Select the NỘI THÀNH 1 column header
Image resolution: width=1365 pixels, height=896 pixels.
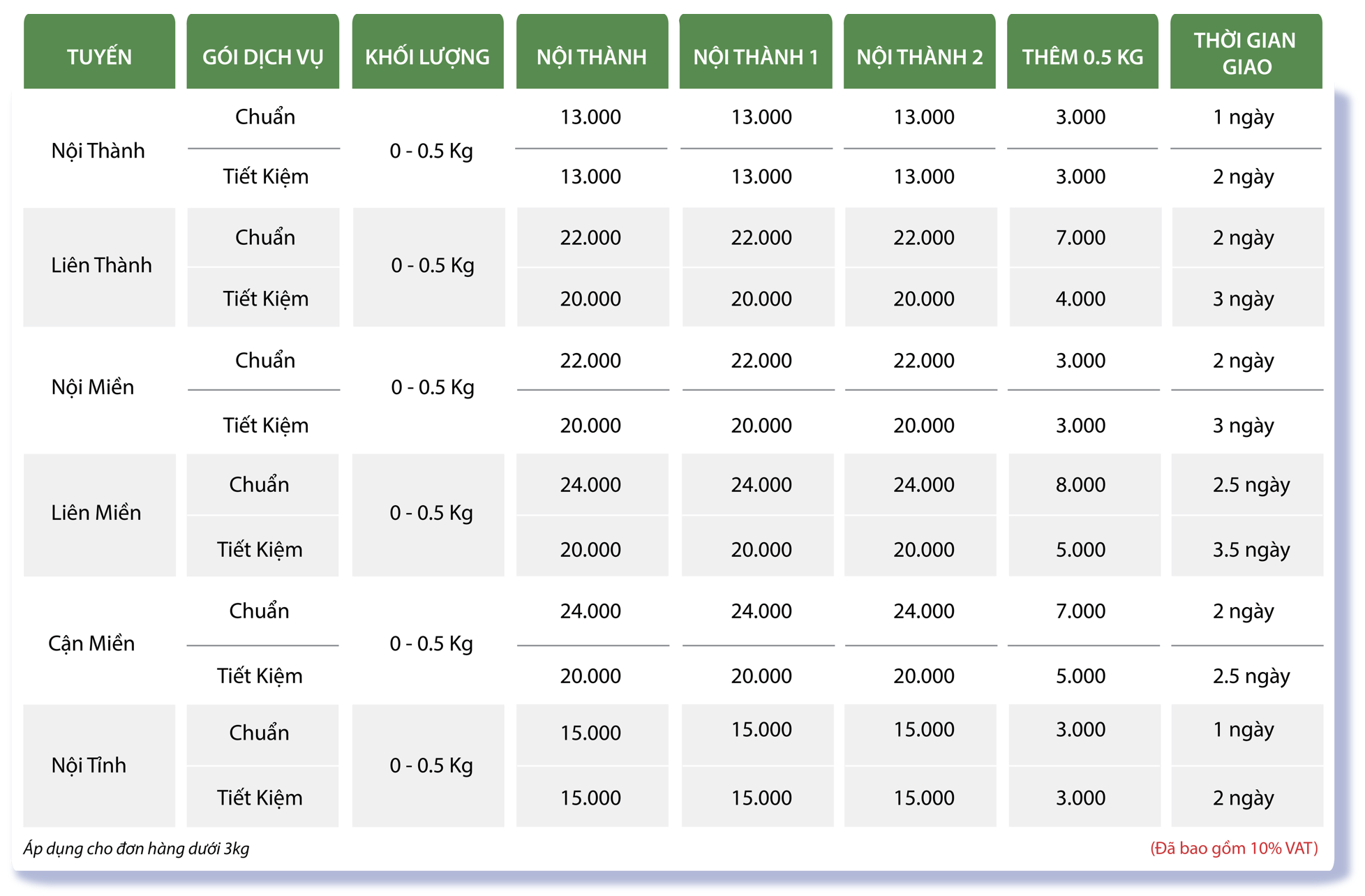(756, 52)
